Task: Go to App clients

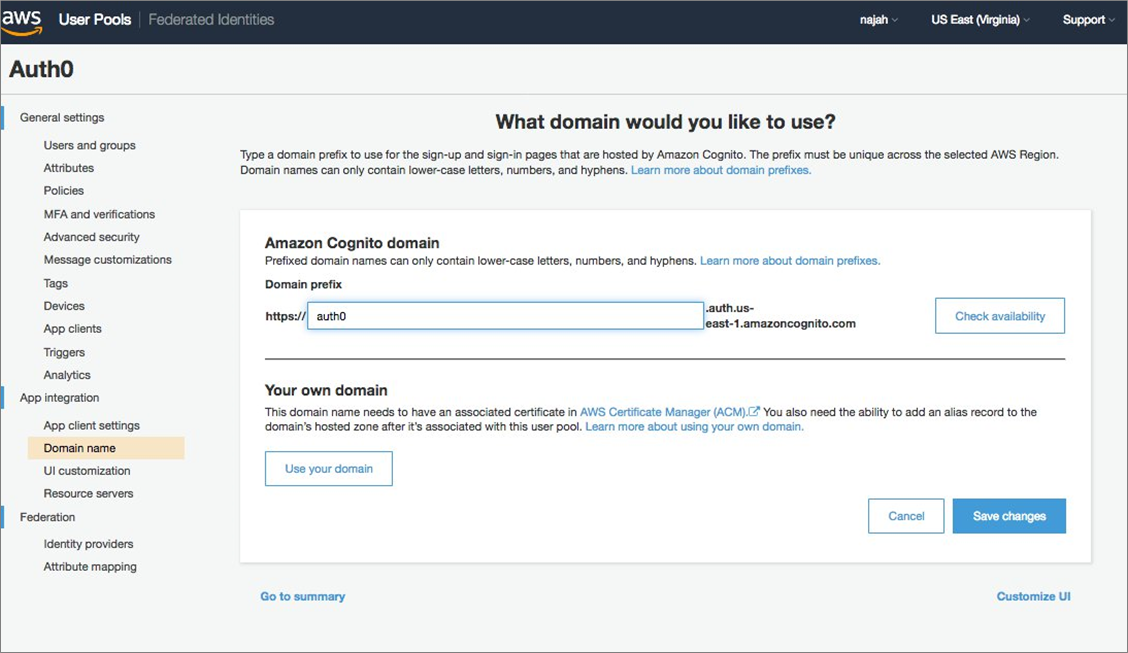Action: pos(73,329)
